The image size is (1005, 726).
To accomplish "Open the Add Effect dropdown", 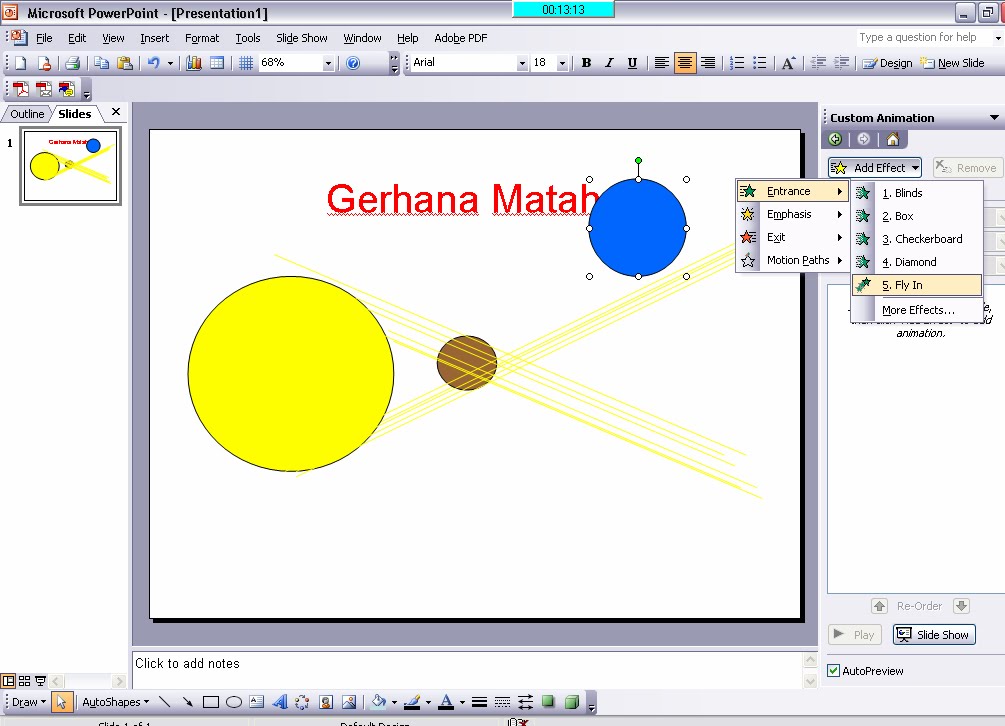I will [873, 167].
